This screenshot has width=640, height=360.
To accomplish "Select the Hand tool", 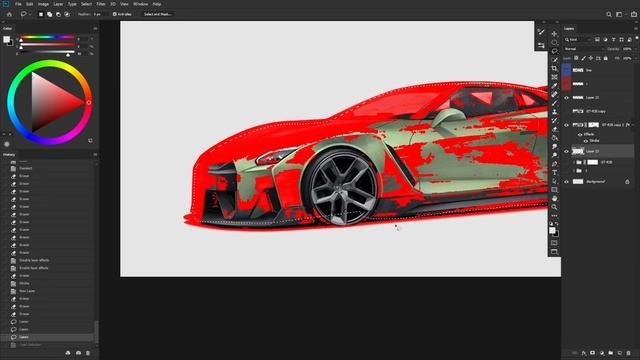I will (x=554, y=198).
